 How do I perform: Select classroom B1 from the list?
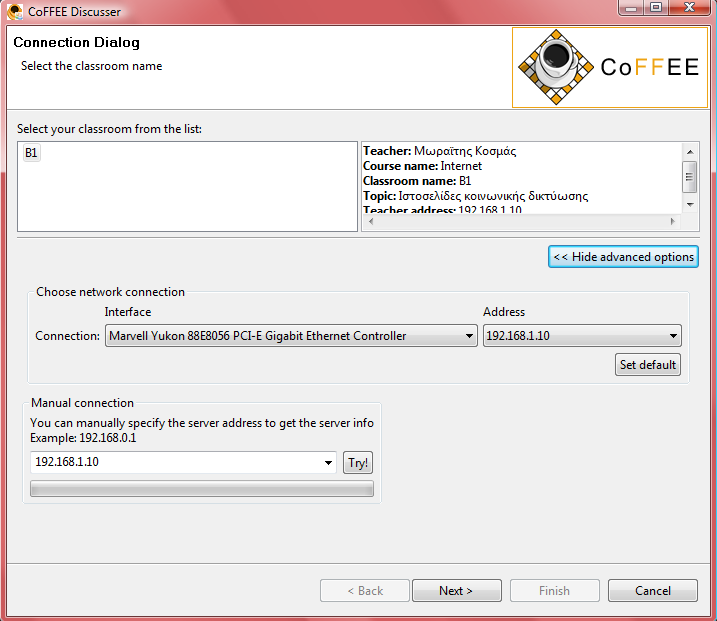pyautogui.click(x=31, y=153)
